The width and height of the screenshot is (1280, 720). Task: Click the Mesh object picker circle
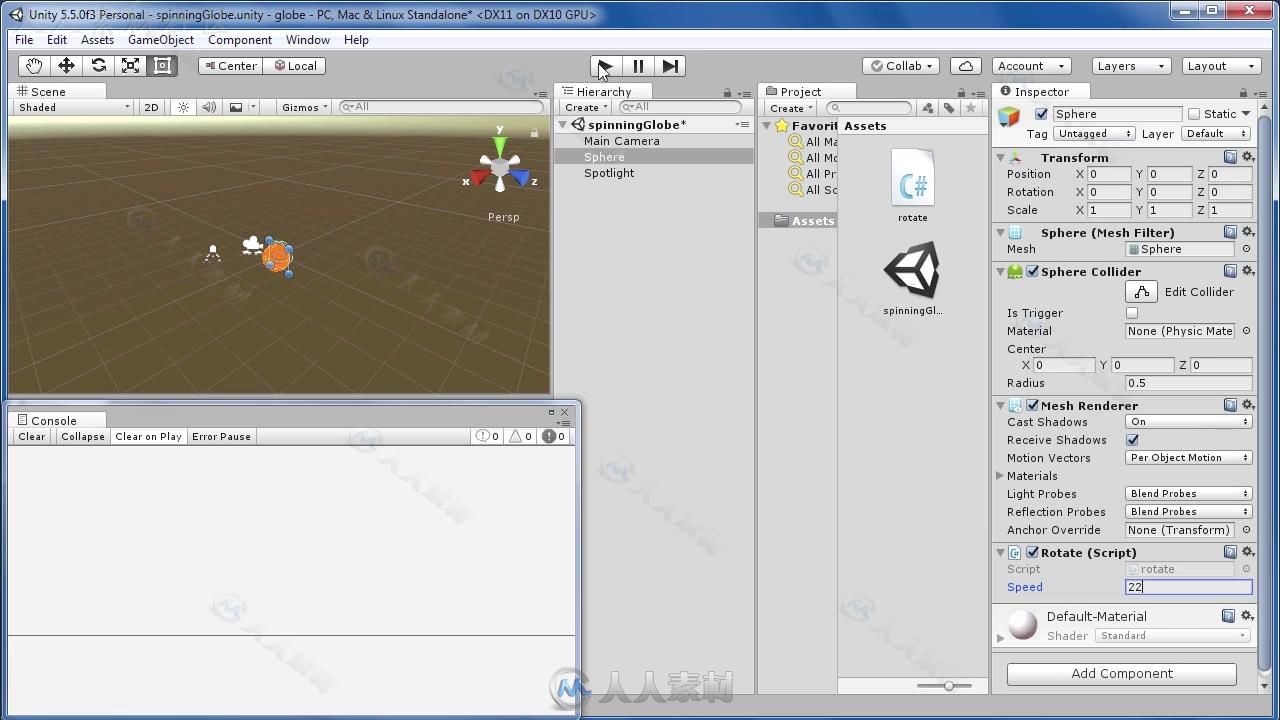(1246, 249)
